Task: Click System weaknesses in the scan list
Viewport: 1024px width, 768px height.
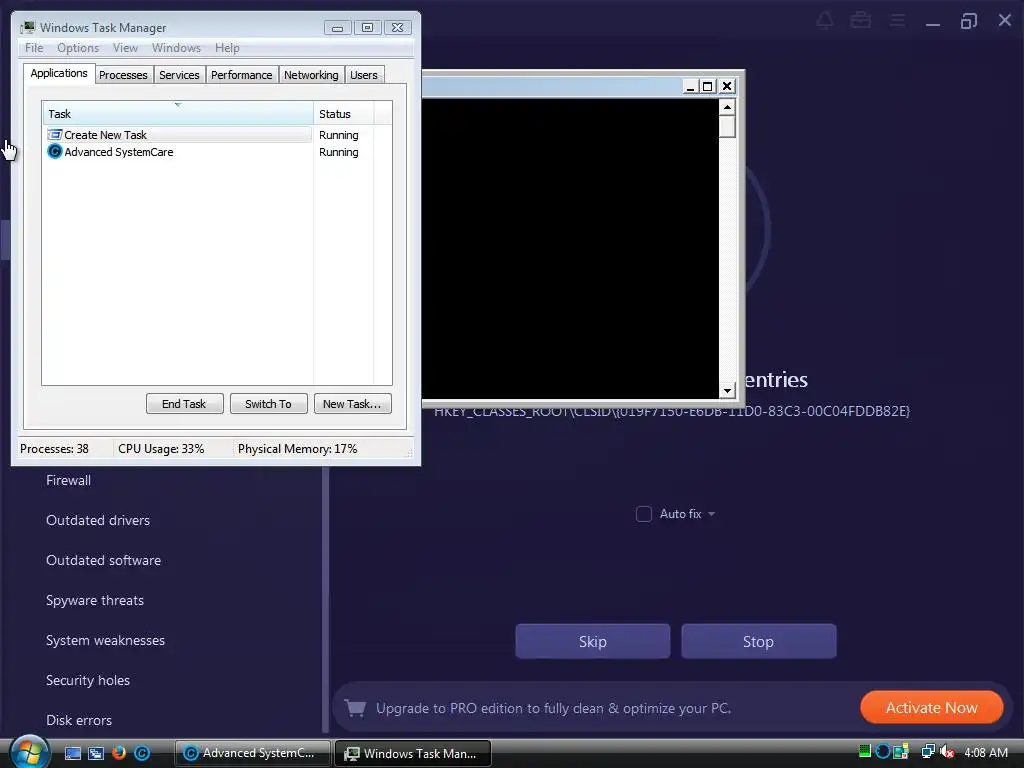Action: coord(105,641)
